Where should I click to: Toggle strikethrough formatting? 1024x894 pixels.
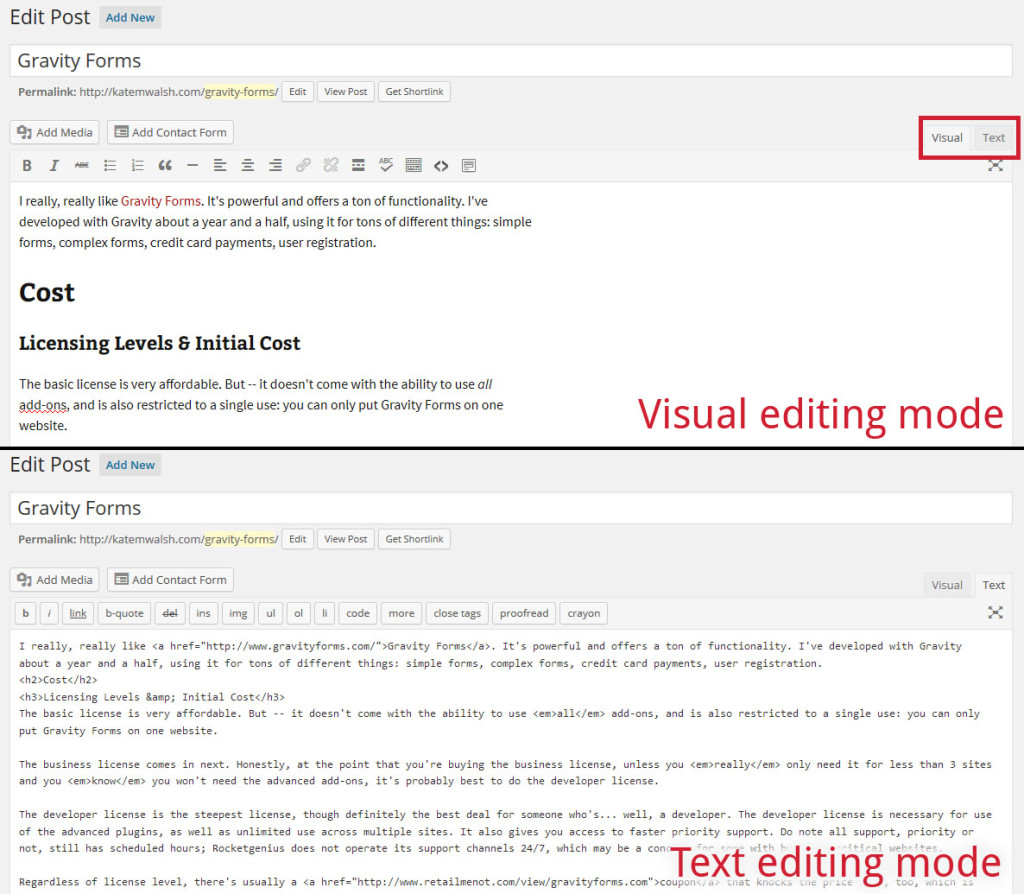81,165
